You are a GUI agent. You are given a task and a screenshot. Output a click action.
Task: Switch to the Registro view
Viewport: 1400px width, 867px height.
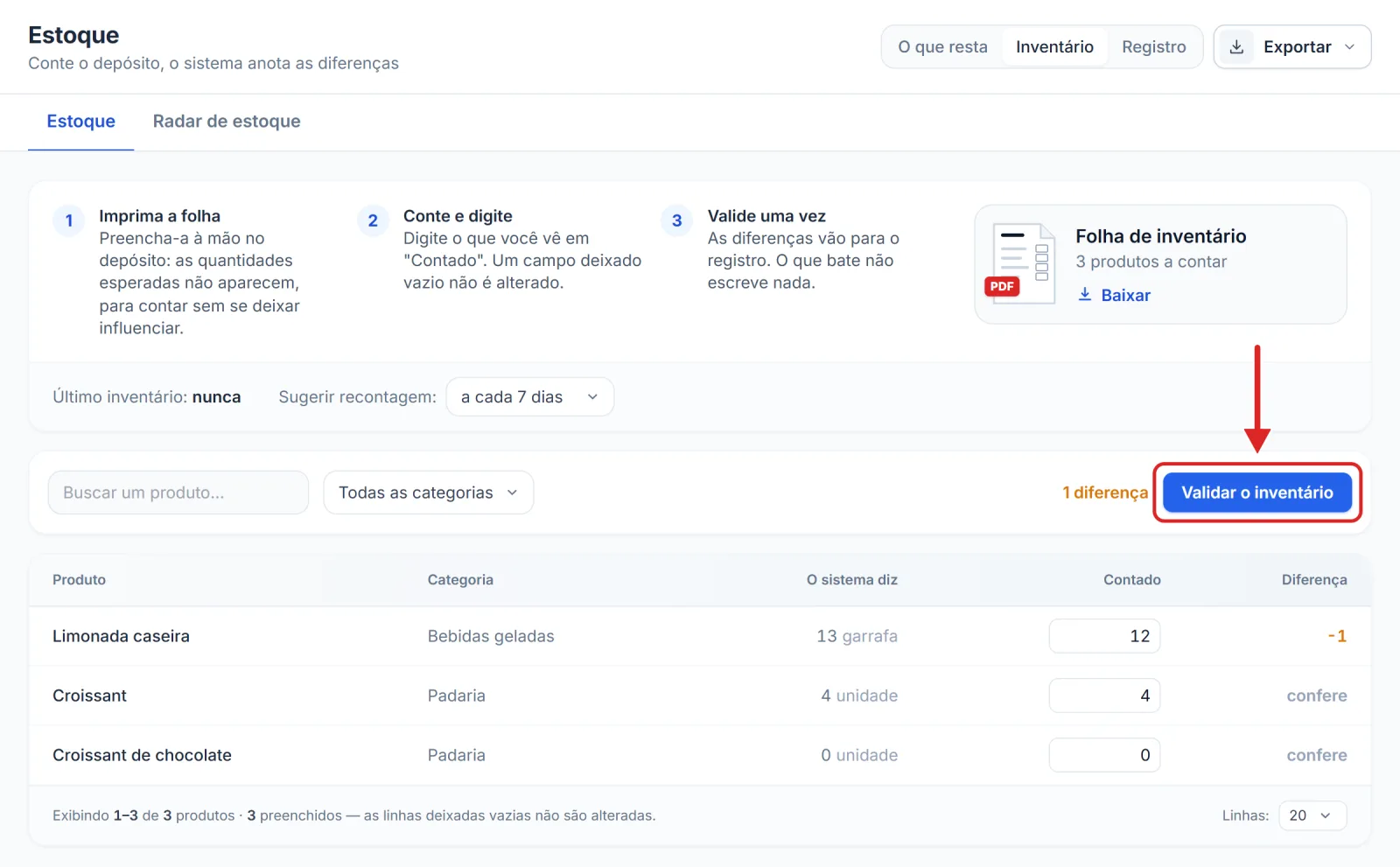point(1154,47)
